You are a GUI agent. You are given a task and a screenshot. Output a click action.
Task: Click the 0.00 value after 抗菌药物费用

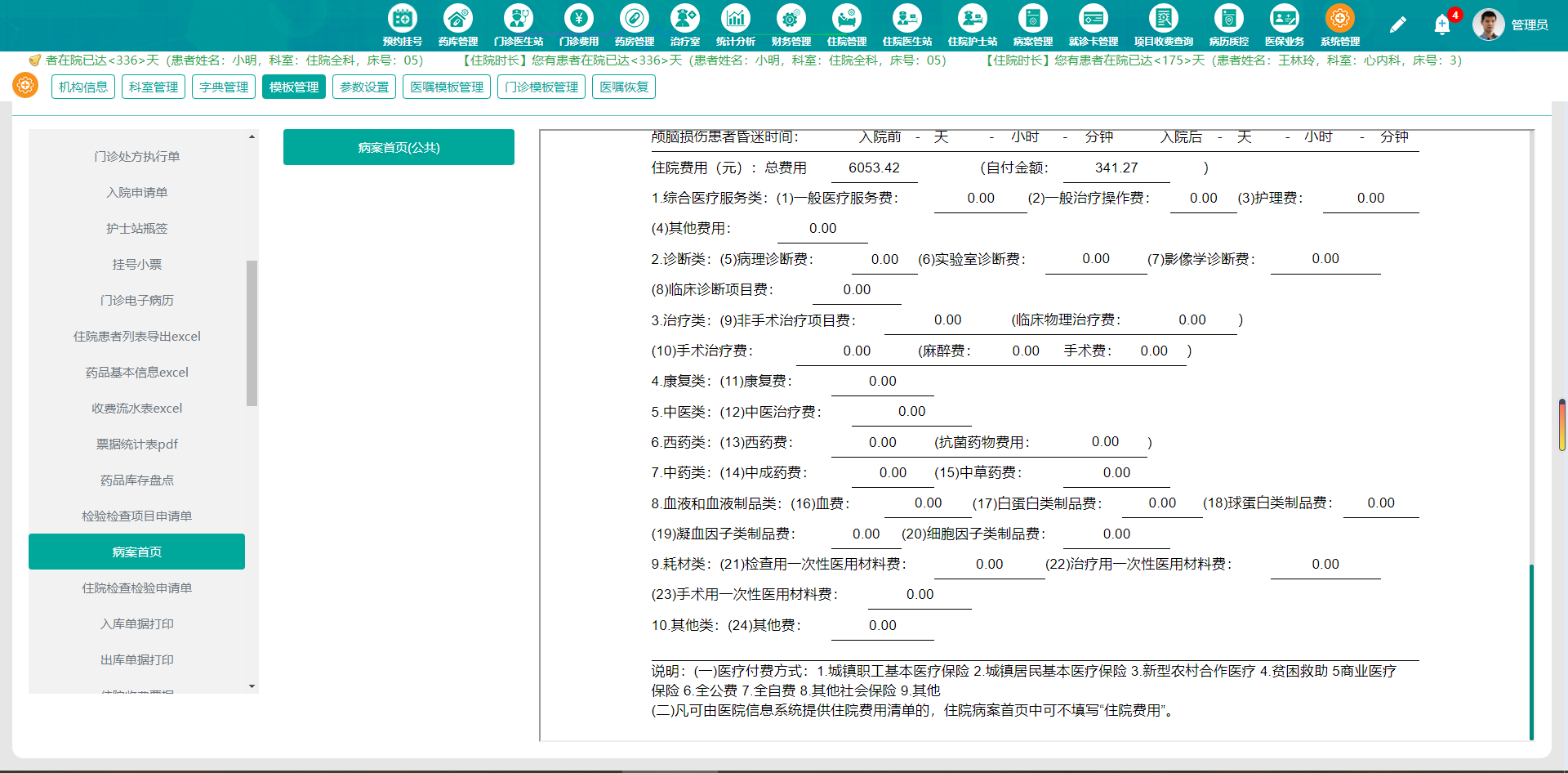(1105, 442)
